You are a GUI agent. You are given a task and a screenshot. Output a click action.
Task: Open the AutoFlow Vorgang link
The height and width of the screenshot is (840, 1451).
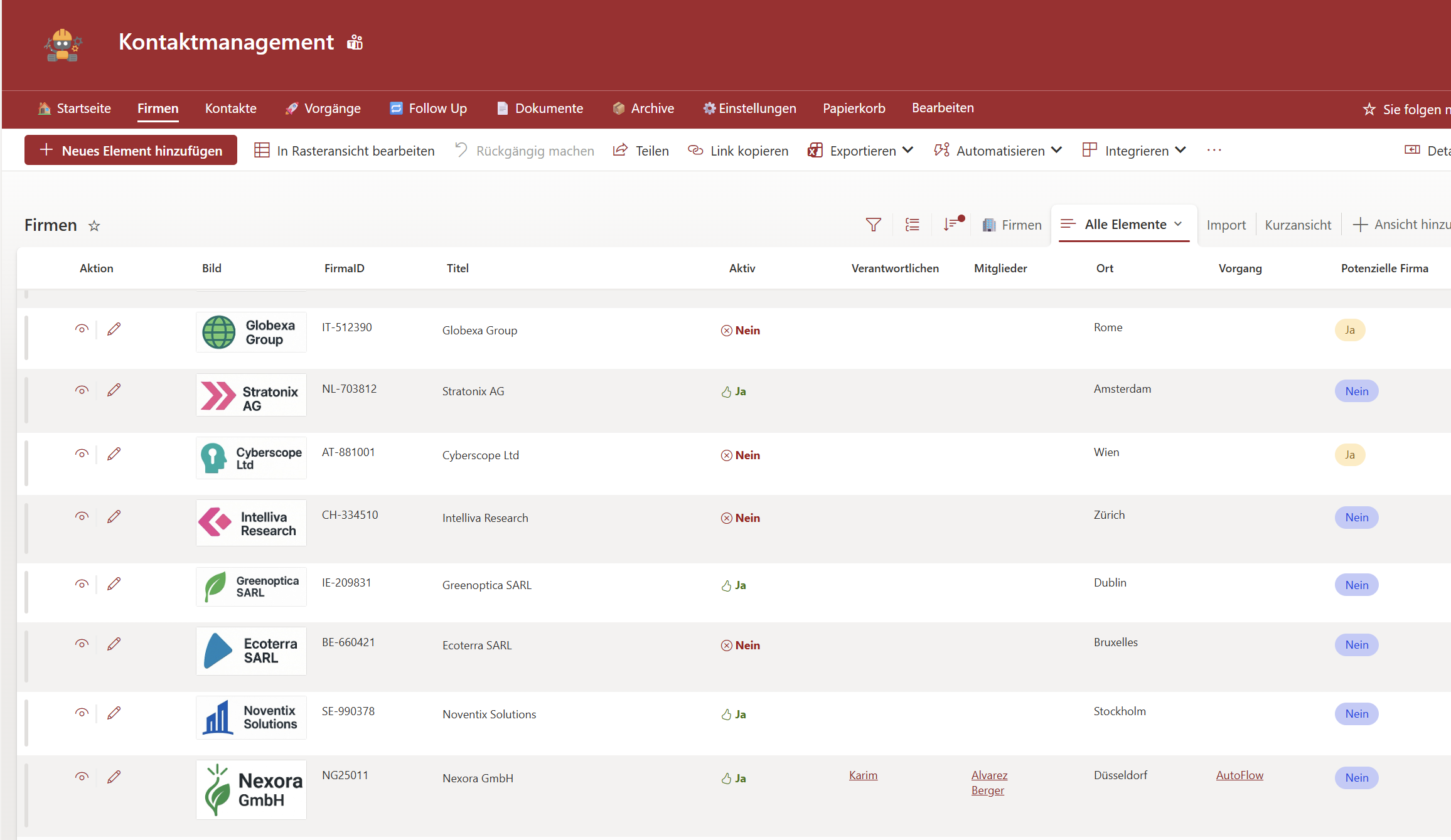[x=1239, y=775]
